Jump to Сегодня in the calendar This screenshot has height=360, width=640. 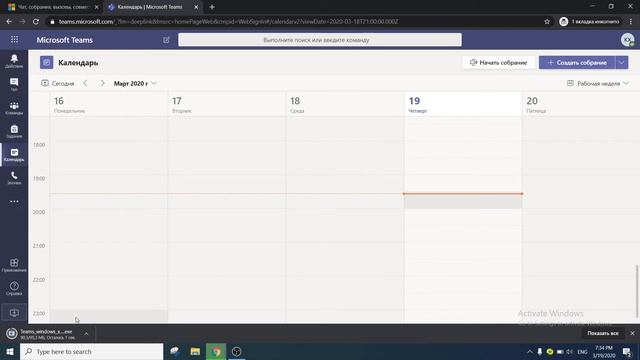point(58,83)
